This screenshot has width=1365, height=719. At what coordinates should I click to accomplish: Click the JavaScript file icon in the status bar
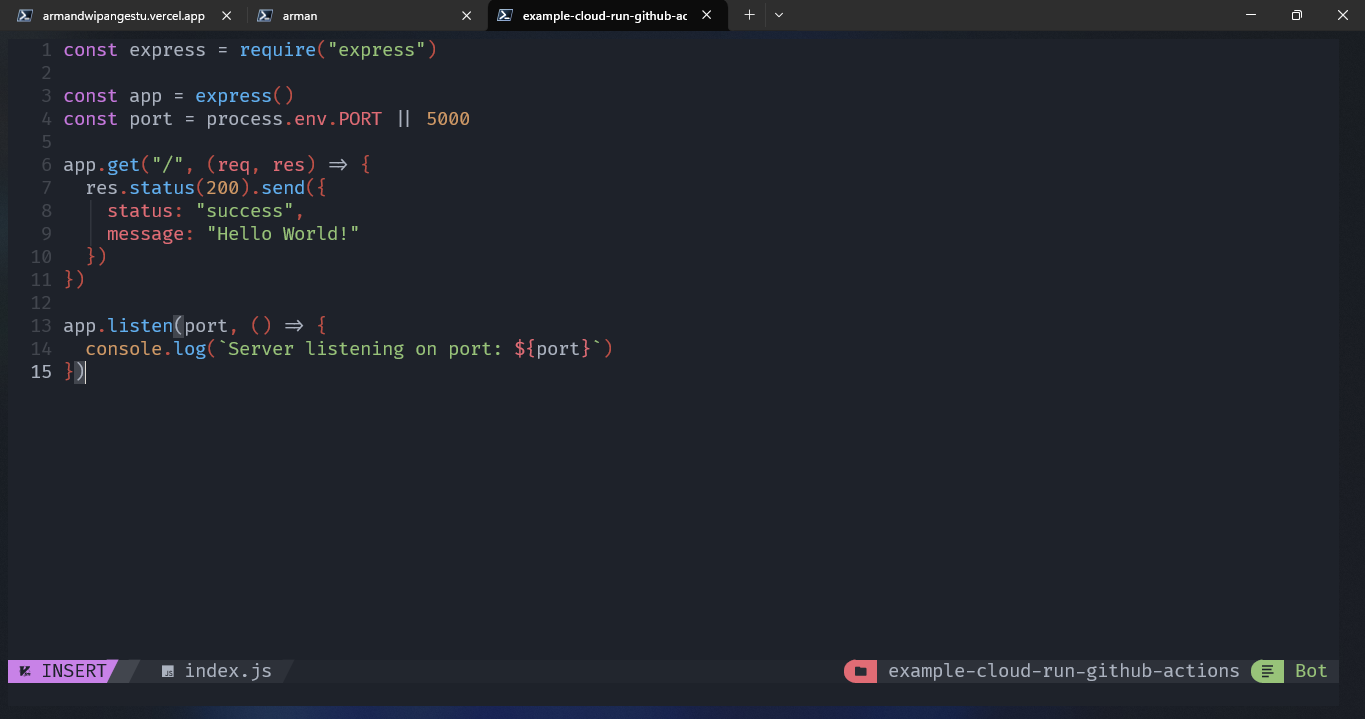point(167,671)
